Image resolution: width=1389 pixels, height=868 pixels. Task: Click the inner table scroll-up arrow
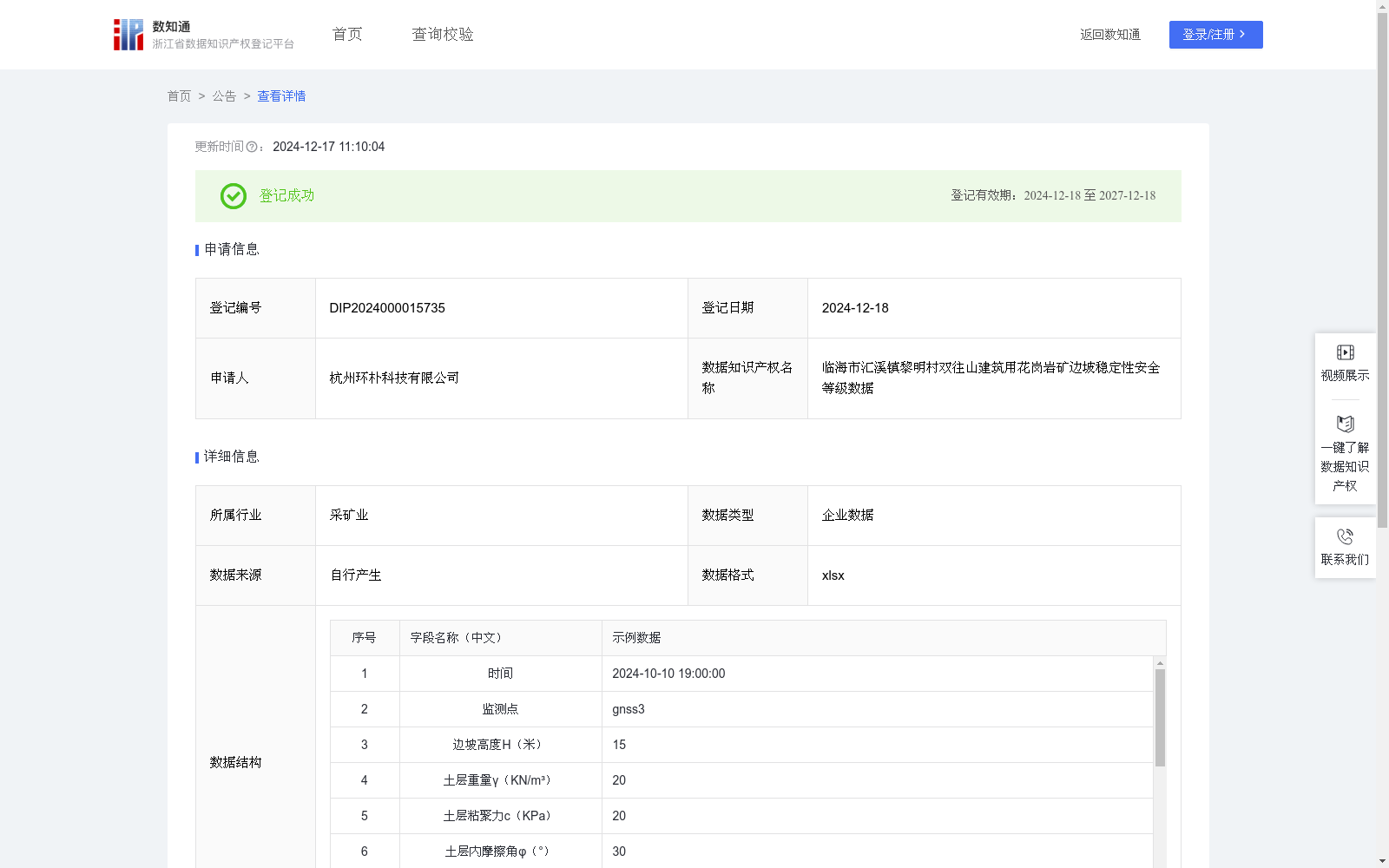(x=1160, y=663)
